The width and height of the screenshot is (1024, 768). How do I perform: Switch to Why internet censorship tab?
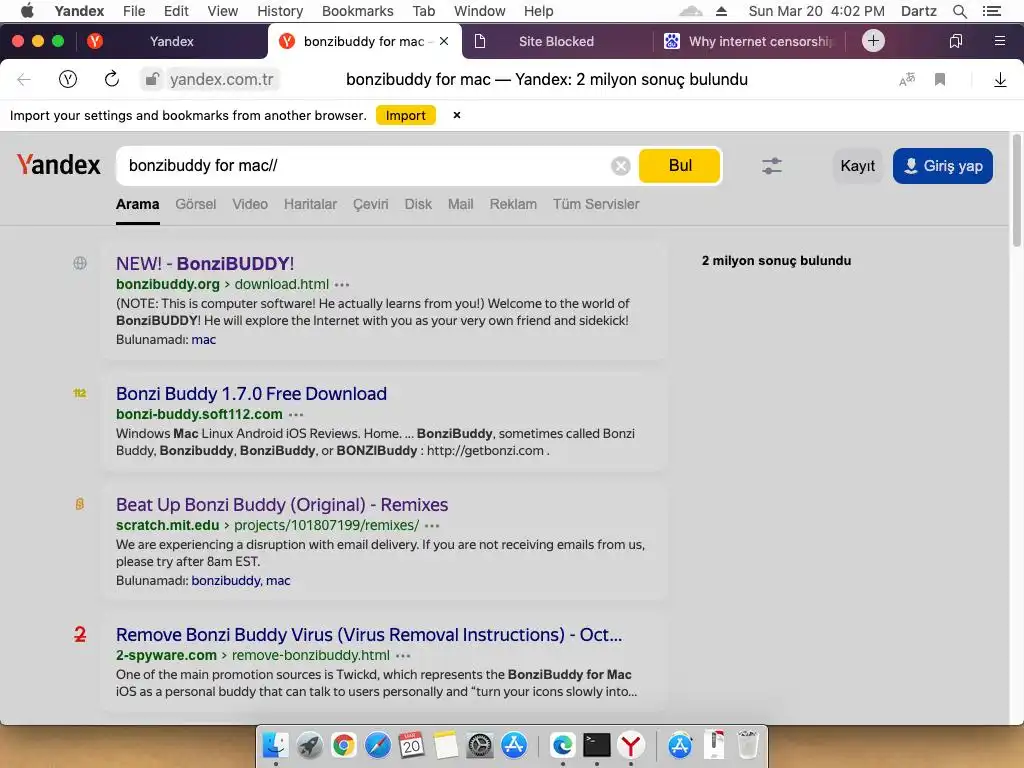coord(748,41)
